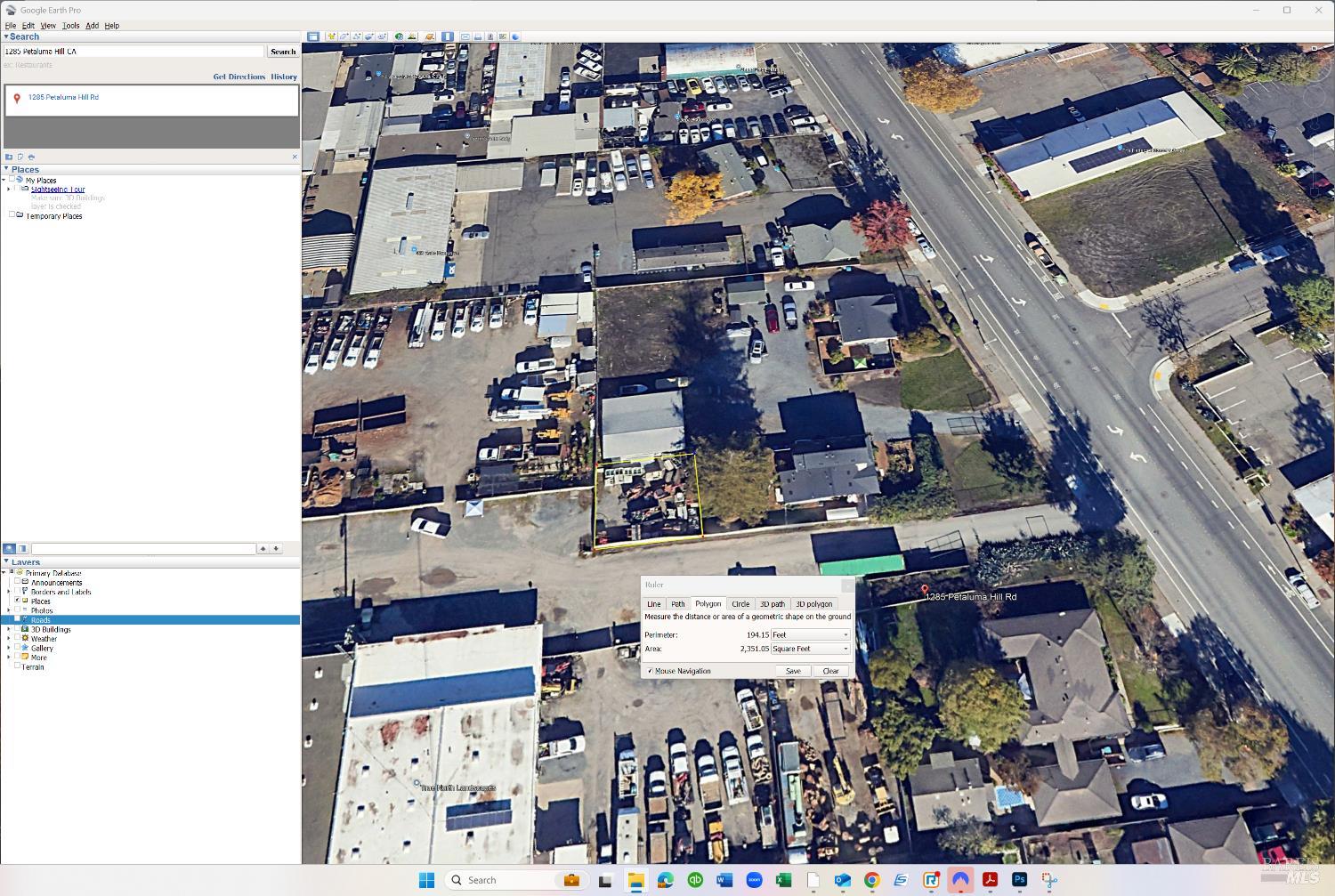Open the Tools menu
Viewport: 1335px width, 896px height.
click(x=70, y=26)
